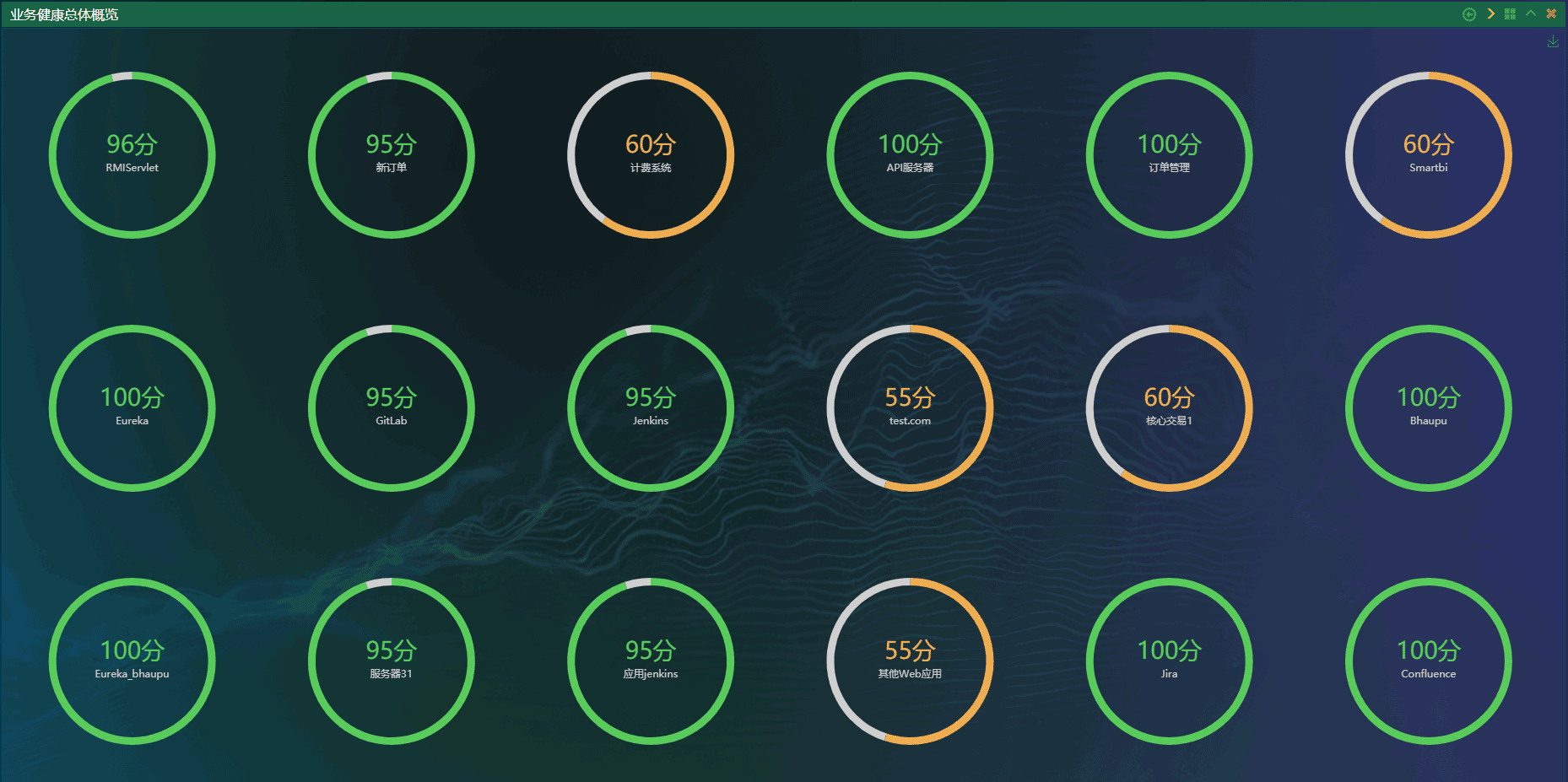Open the Smartbi 60分 health gauge
The height and width of the screenshot is (782, 1568).
point(1429,155)
